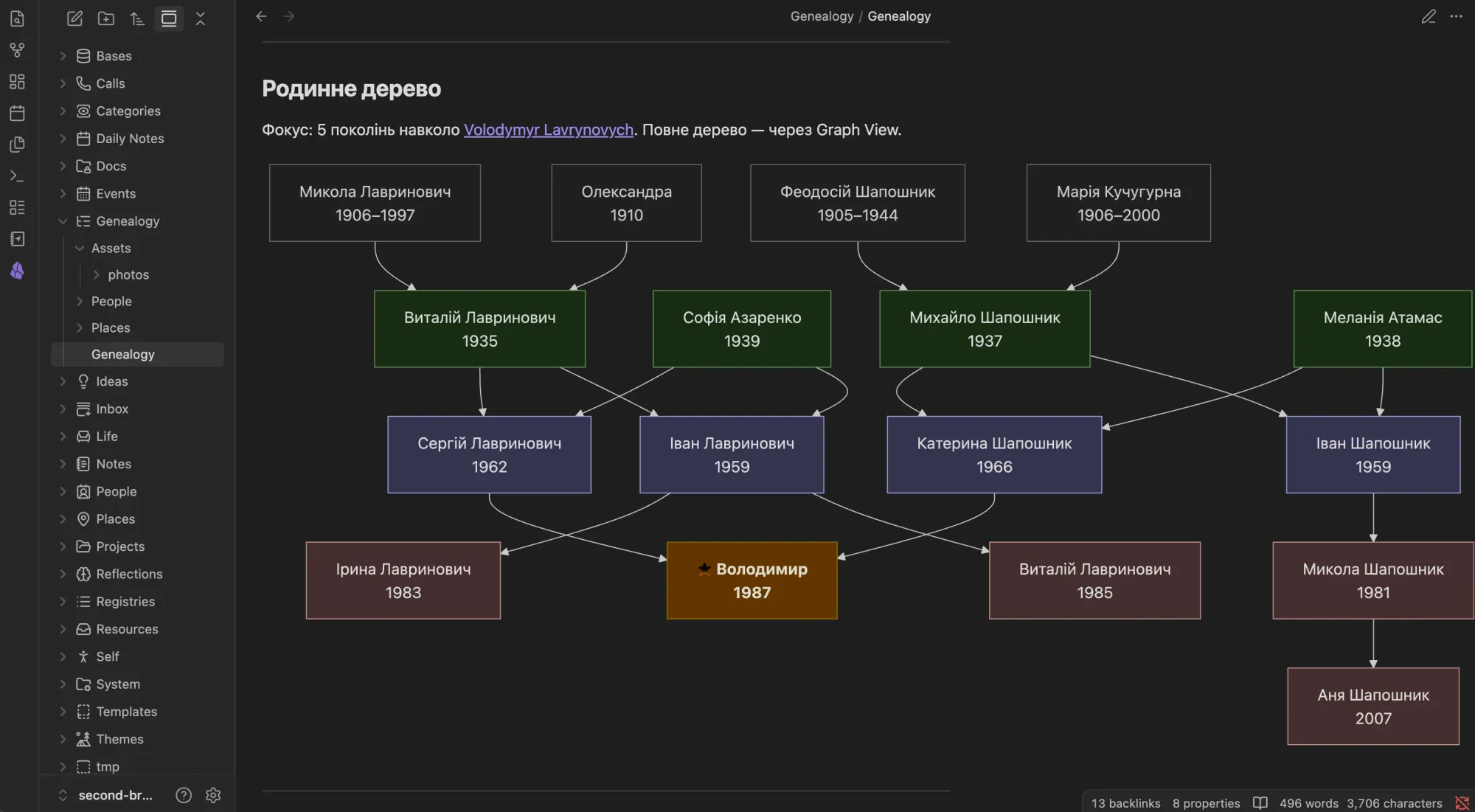Click the highlighted Володимир 1987 node

click(752, 581)
